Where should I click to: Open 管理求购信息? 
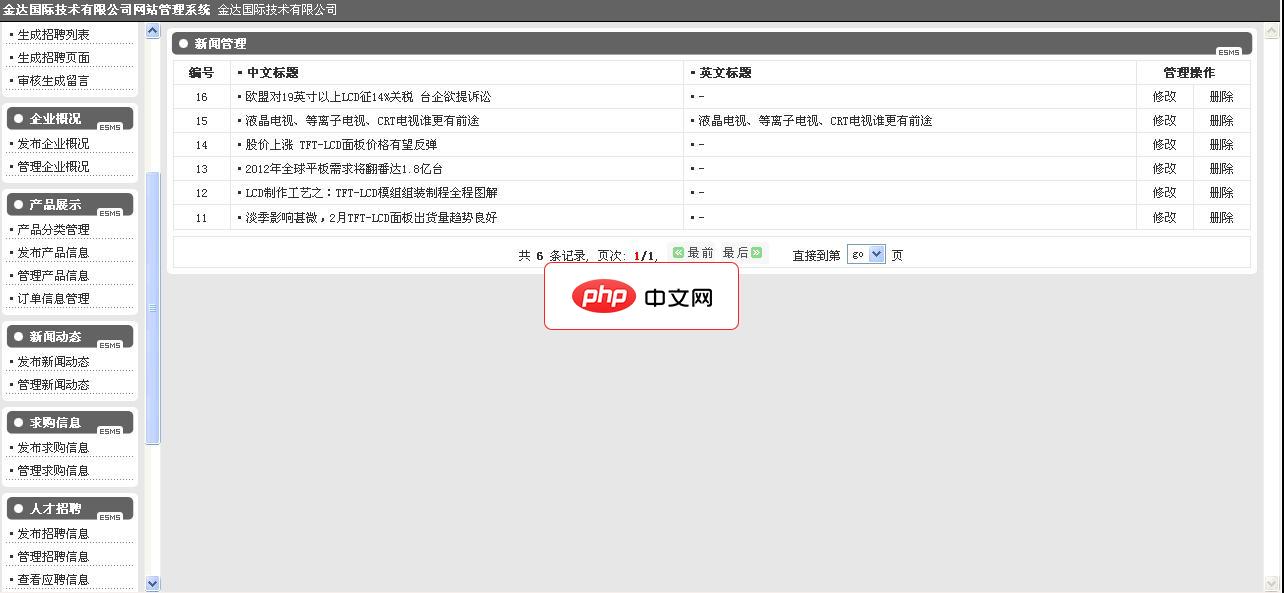[x=53, y=471]
